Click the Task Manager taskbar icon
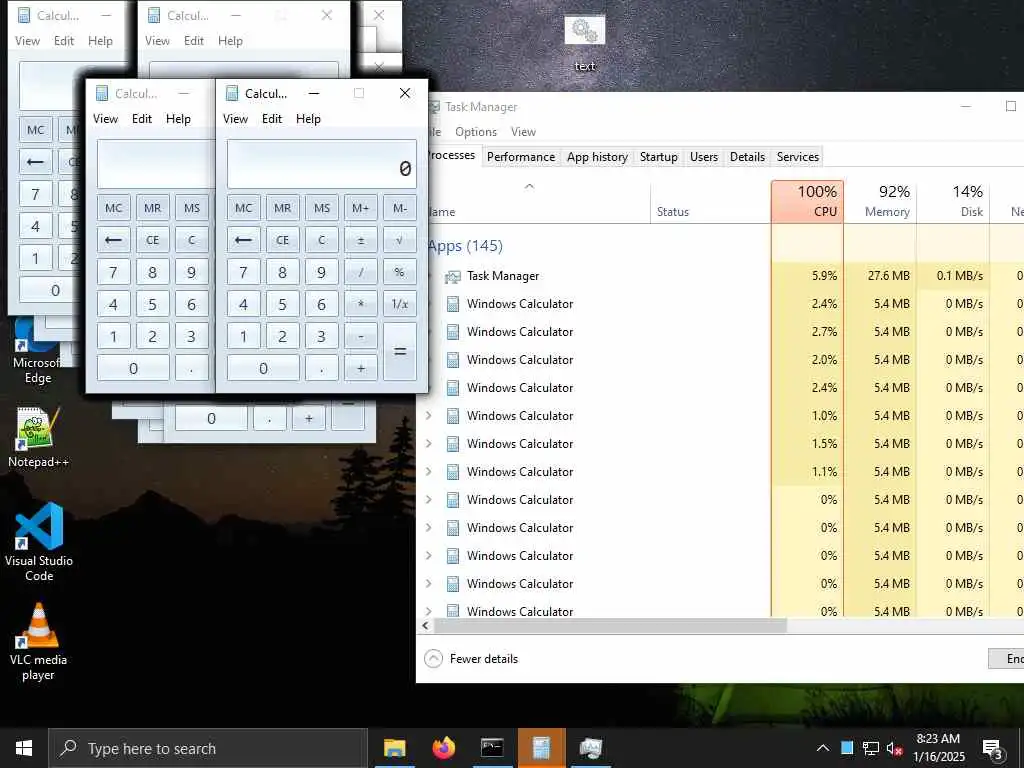Viewport: 1024px width, 768px height. coord(590,748)
